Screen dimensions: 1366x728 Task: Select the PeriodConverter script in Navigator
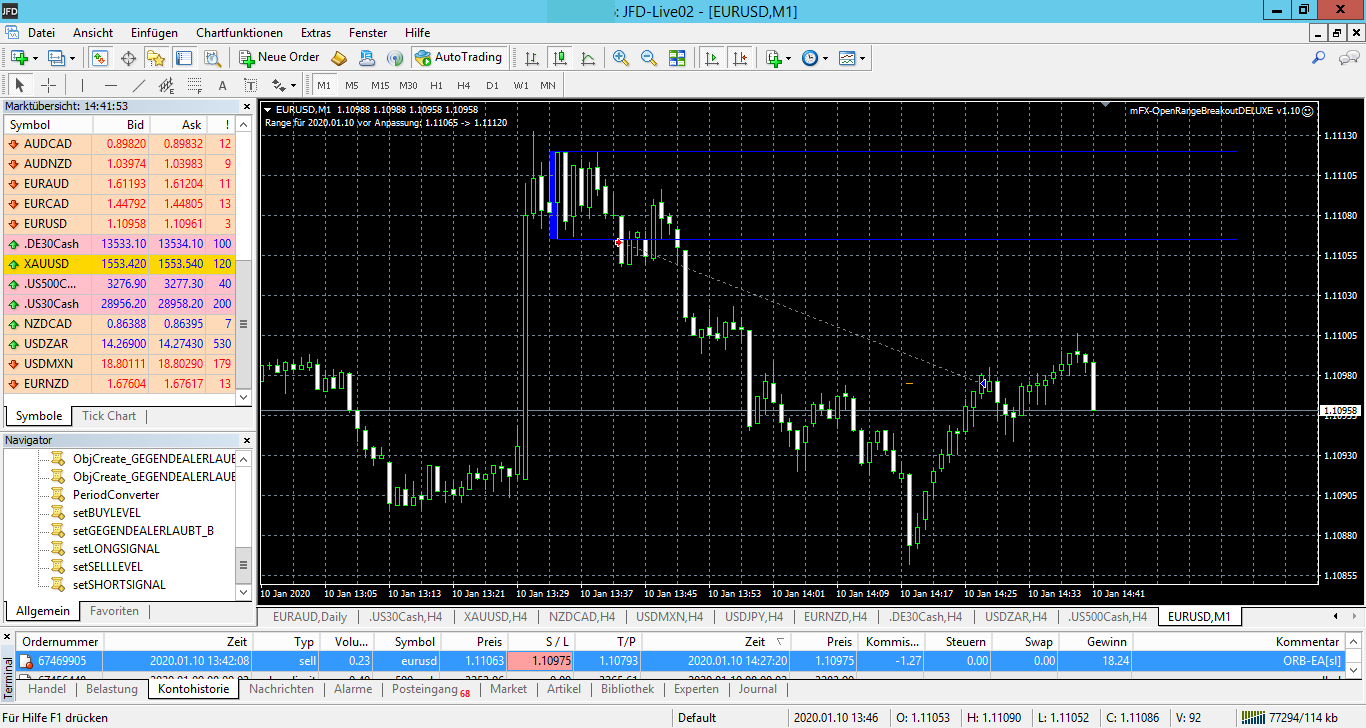pos(116,495)
